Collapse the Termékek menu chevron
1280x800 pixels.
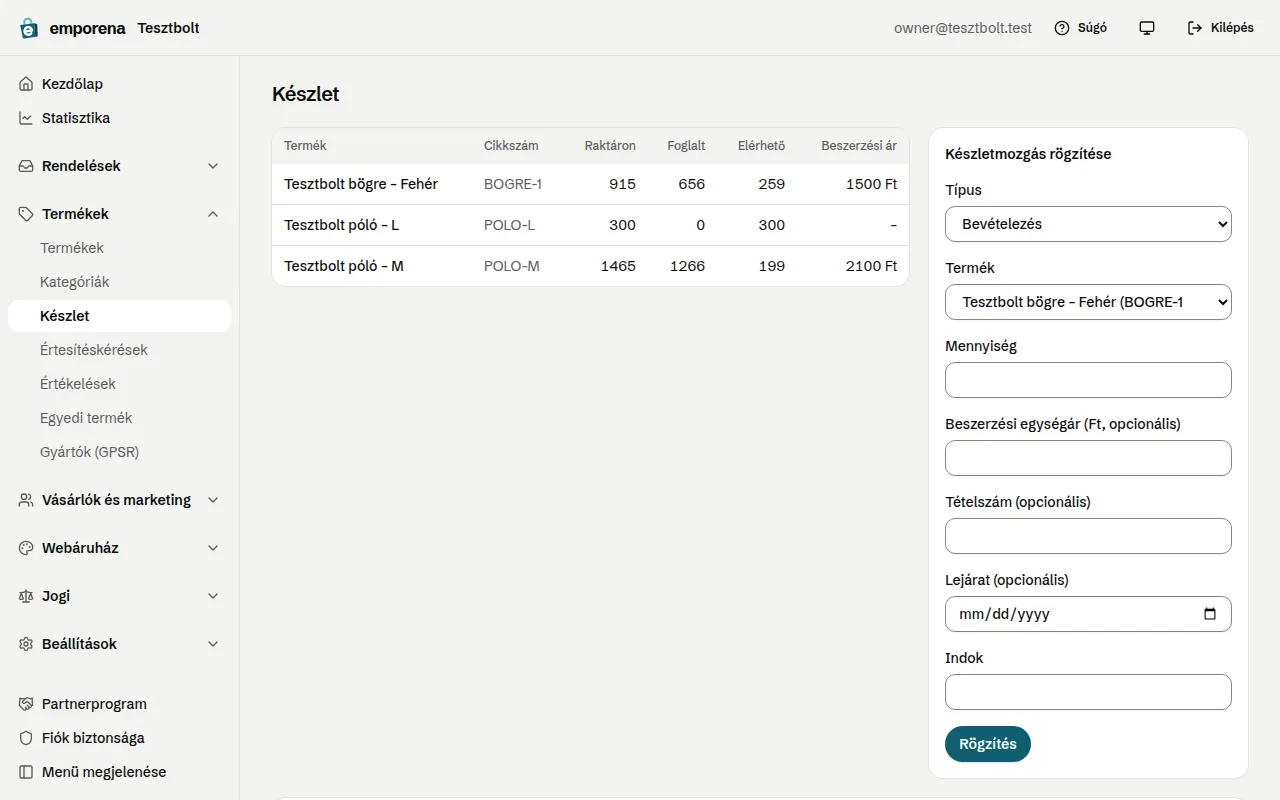point(213,214)
